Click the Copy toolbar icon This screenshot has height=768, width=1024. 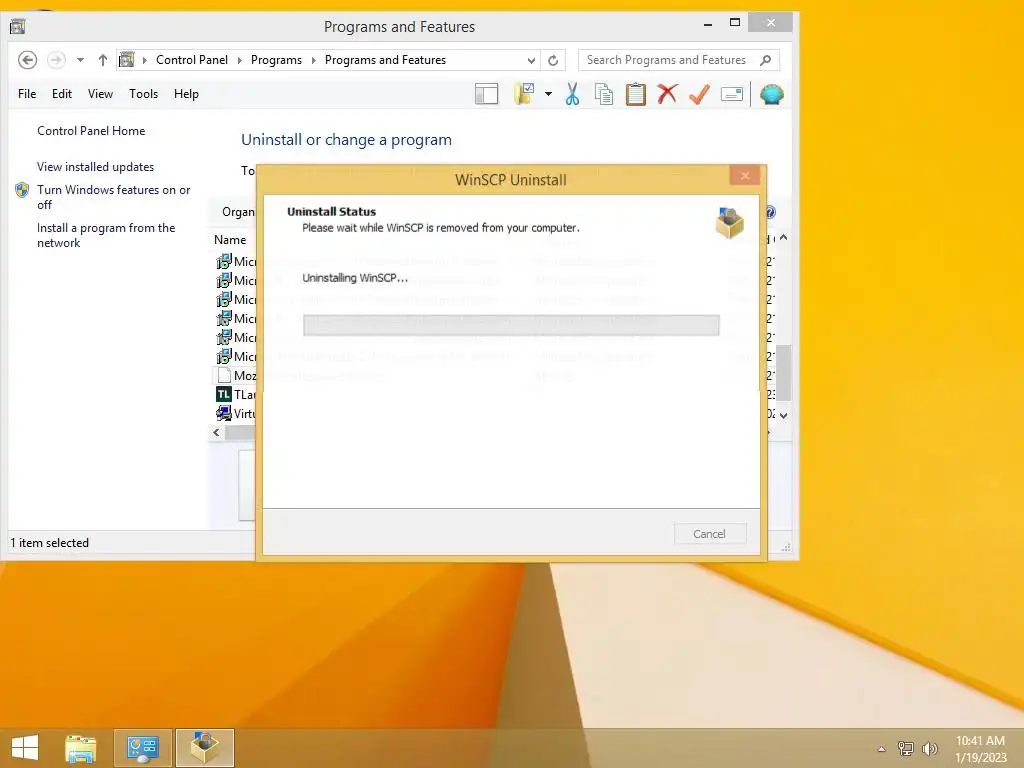pyautogui.click(x=604, y=95)
